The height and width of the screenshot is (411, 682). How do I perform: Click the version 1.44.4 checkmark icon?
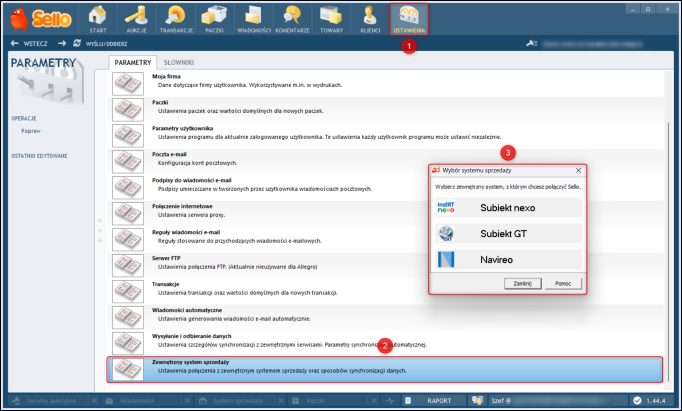(x=637, y=401)
